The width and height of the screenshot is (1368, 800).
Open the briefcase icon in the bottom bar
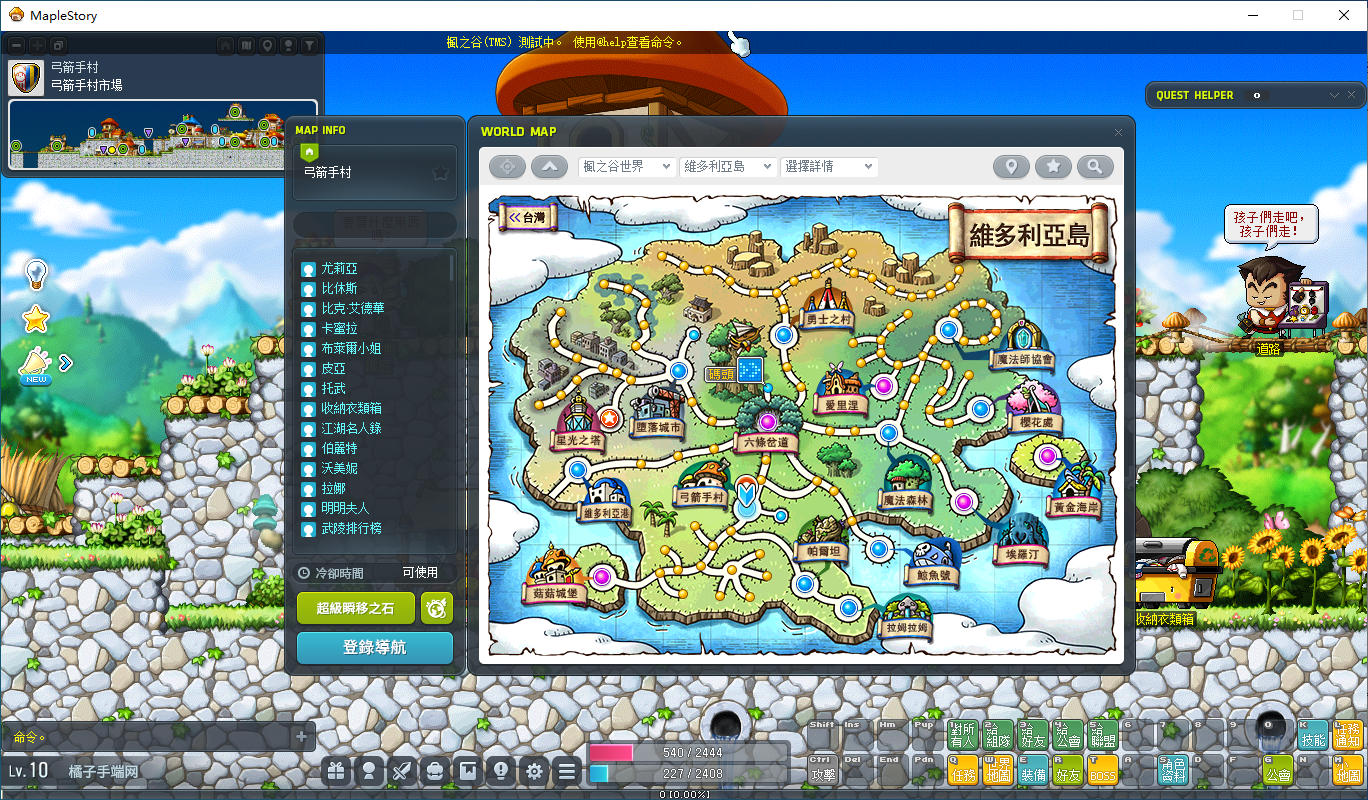click(436, 771)
